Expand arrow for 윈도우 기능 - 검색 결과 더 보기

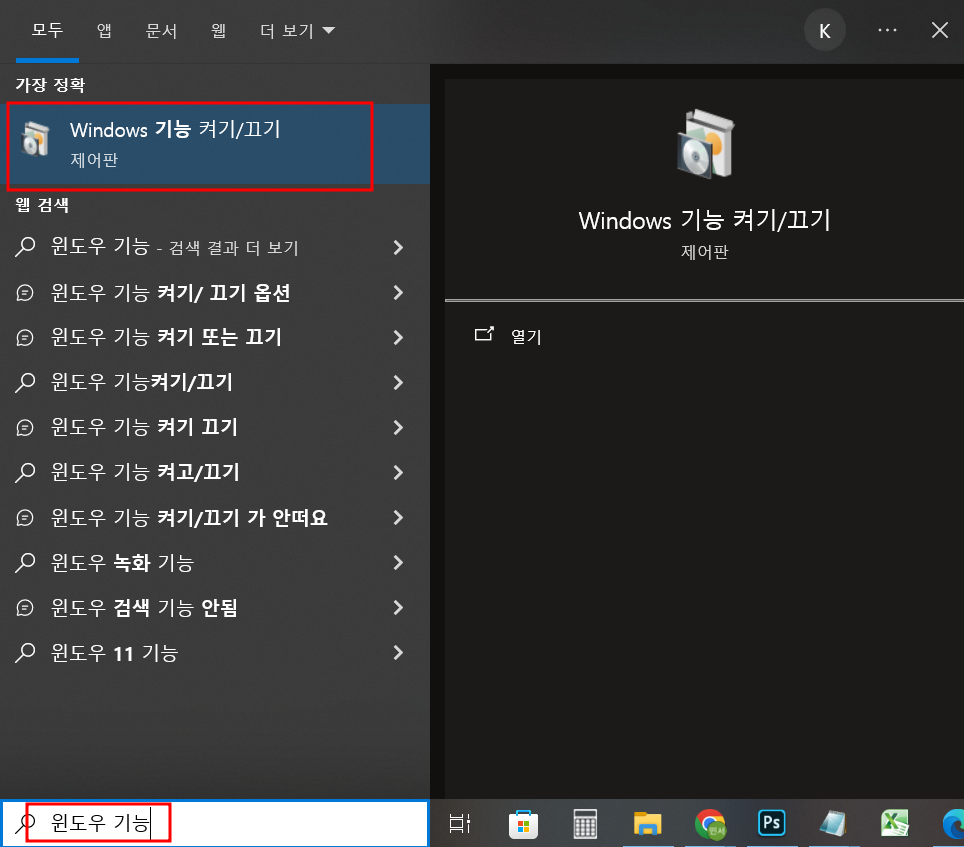398,247
